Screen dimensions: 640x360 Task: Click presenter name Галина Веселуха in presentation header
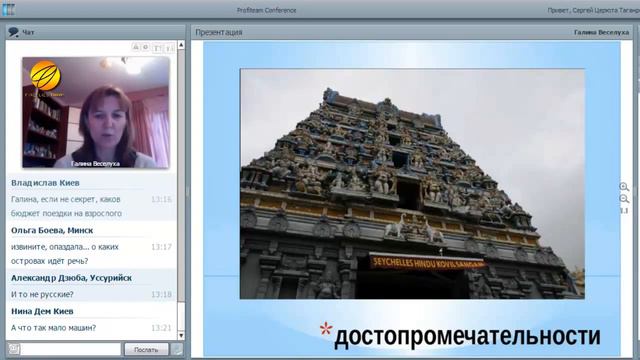601,32
